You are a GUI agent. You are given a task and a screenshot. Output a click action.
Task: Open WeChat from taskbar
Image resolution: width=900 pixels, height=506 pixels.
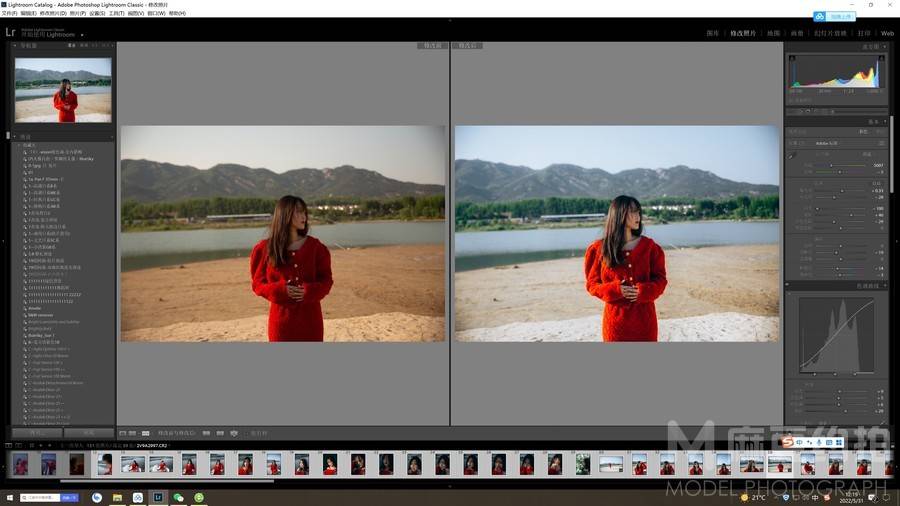pos(179,497)
